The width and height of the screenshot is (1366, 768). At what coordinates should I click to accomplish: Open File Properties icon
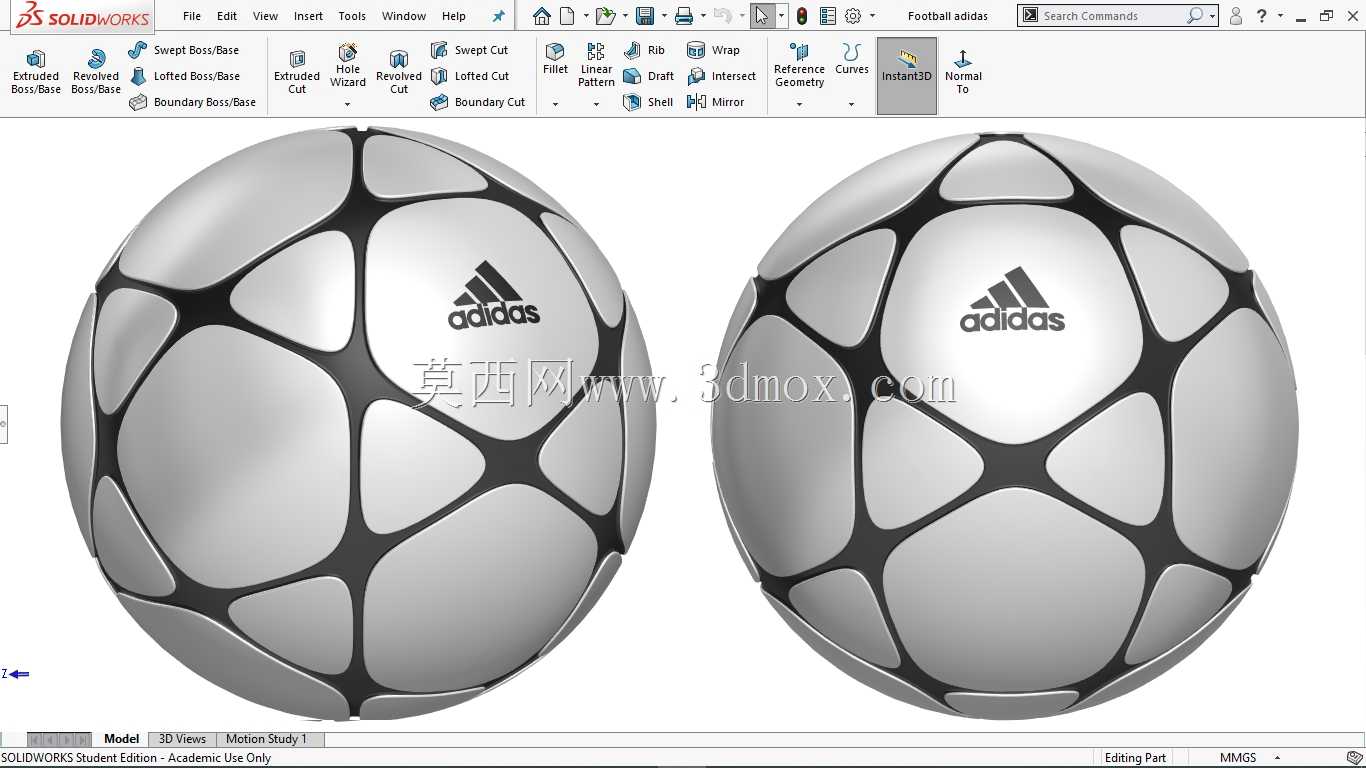pyautogui.click(x=827, y=16)
